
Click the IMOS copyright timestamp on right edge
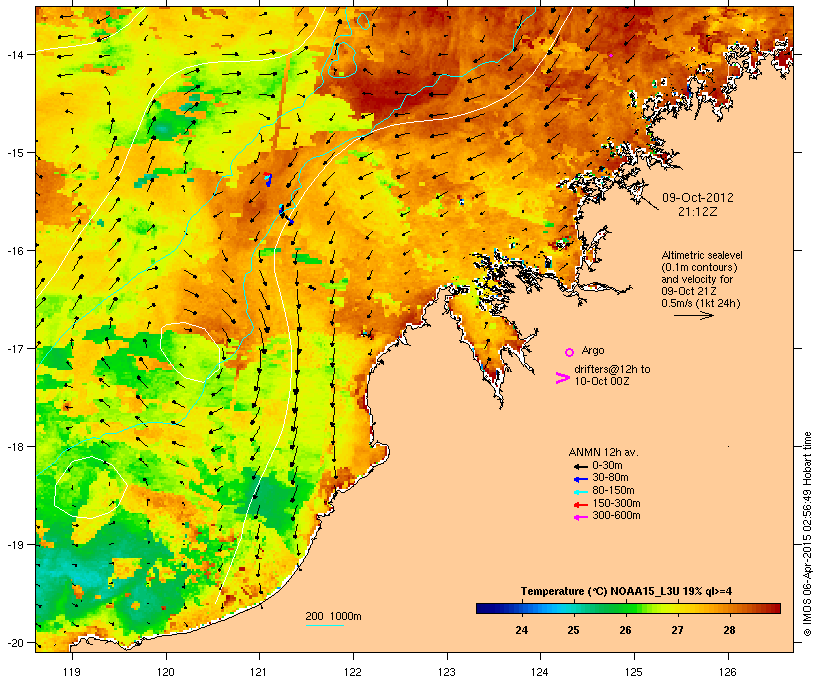click(x=807, y=535)
